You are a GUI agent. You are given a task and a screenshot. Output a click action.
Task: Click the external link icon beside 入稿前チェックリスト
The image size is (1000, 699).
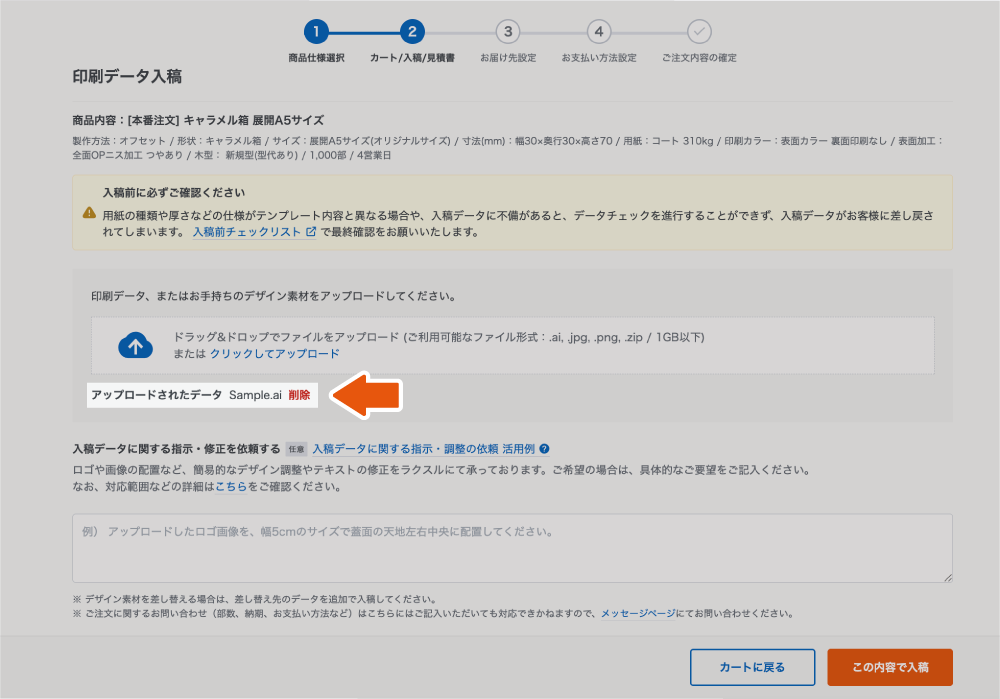tap(311, 232)
